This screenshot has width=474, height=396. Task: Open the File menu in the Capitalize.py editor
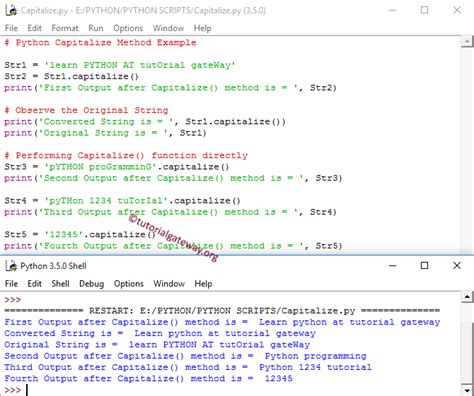click(x=11, y=28)
